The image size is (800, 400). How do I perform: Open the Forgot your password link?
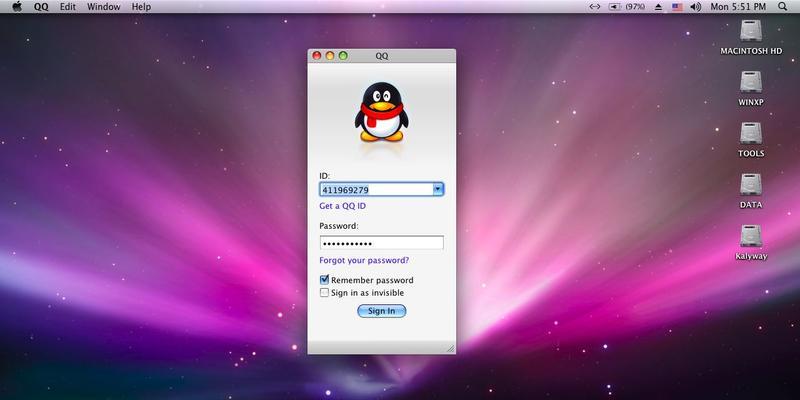pos(364,260)
